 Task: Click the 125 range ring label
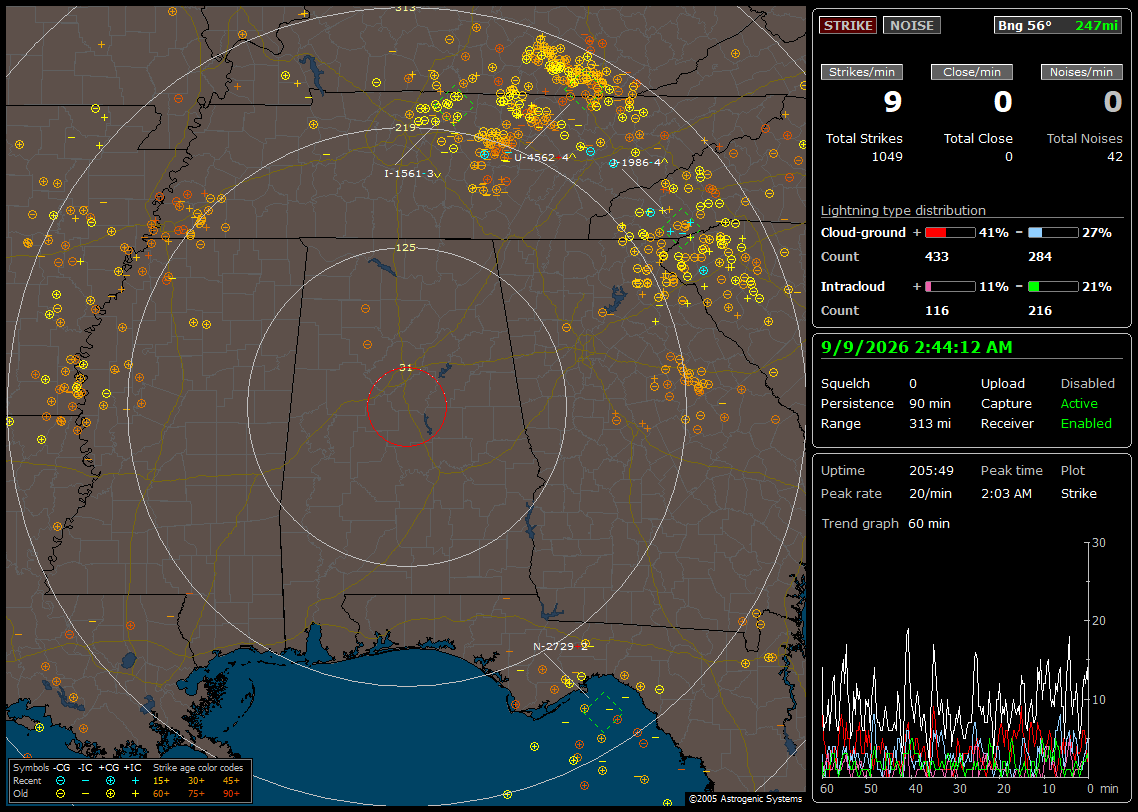[406, 247]
